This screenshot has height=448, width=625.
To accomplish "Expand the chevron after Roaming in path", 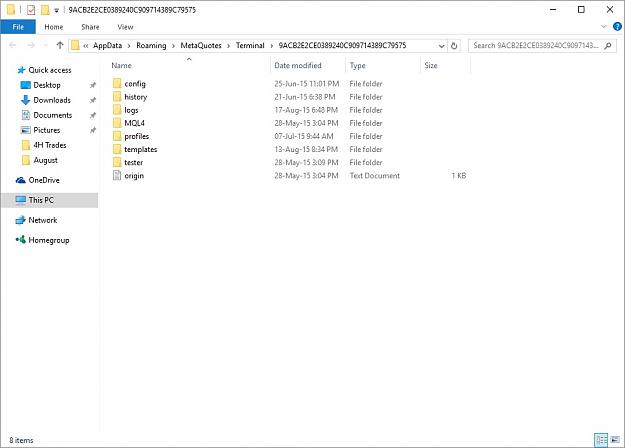I will click(173, 46).
